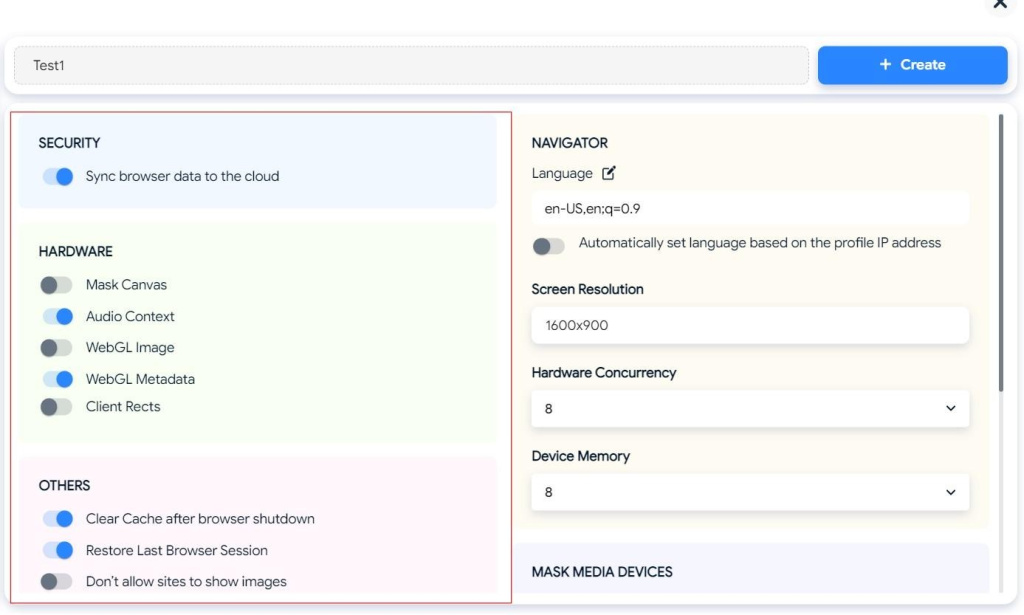Toggle automatic language based on profile IP

tap(549, 245)
